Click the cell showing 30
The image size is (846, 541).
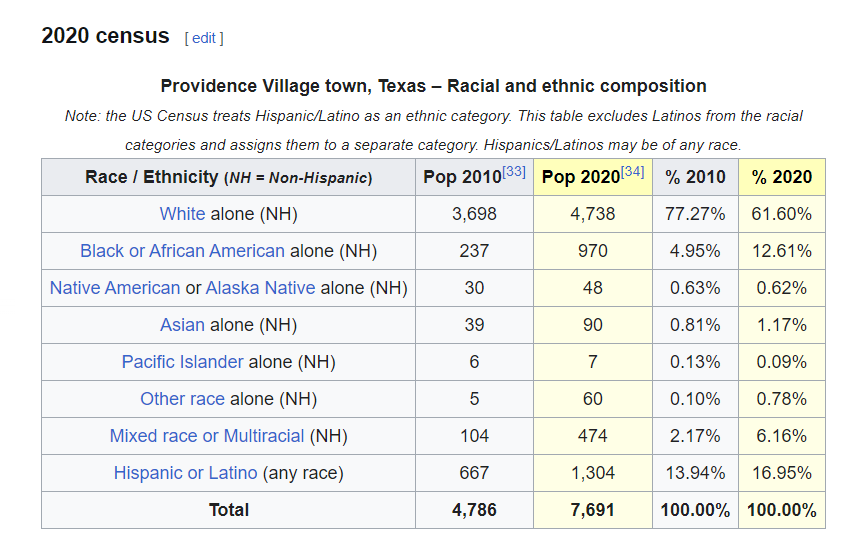(x=474, y=287)
